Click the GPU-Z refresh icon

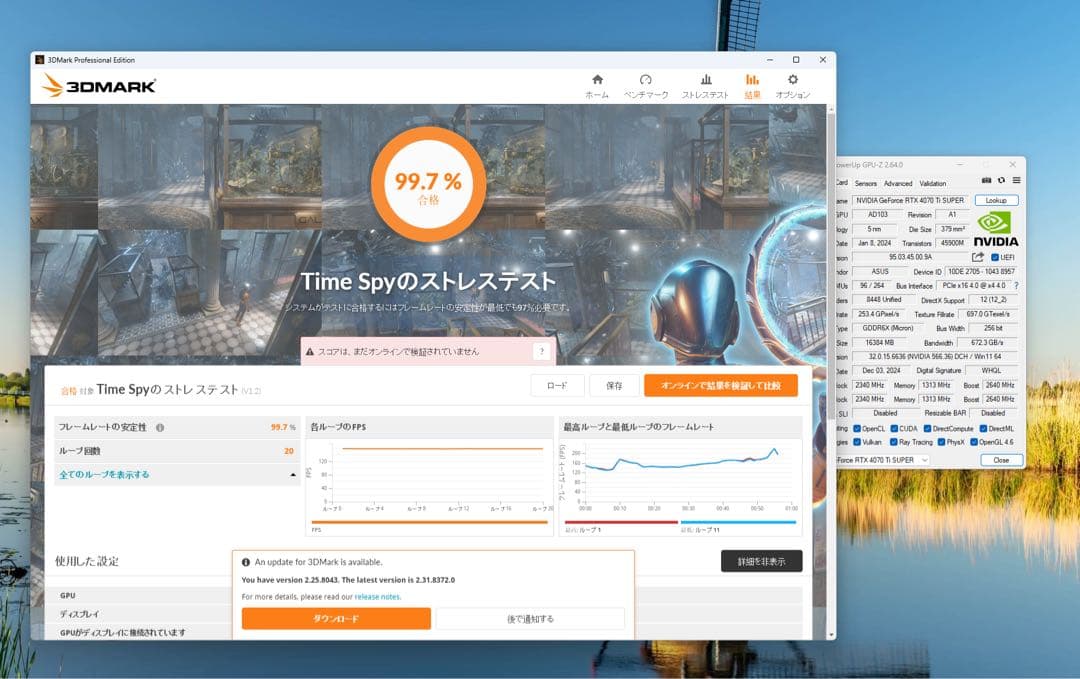[x=1001, y=180]
